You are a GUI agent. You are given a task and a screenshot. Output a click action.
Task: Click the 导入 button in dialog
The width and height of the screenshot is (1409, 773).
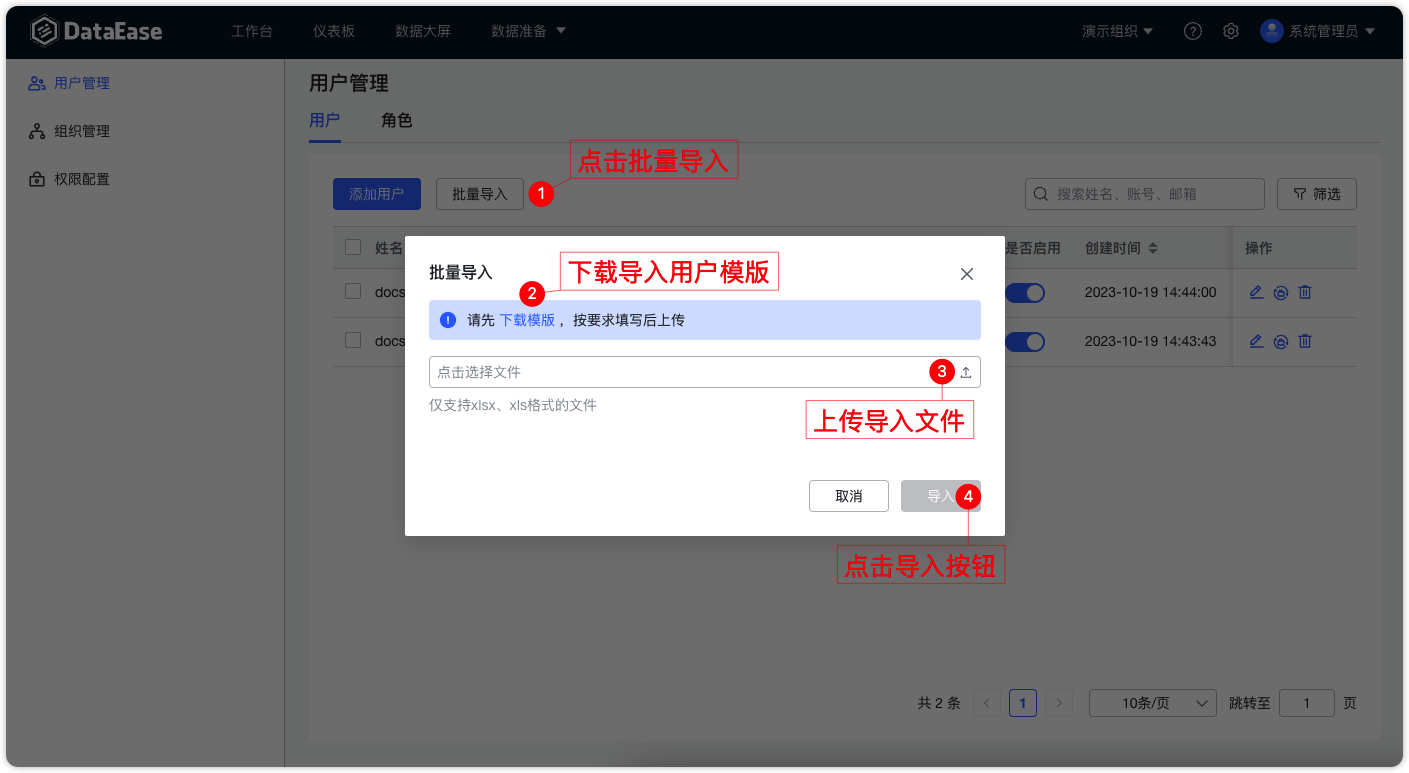tap(941, 496)
